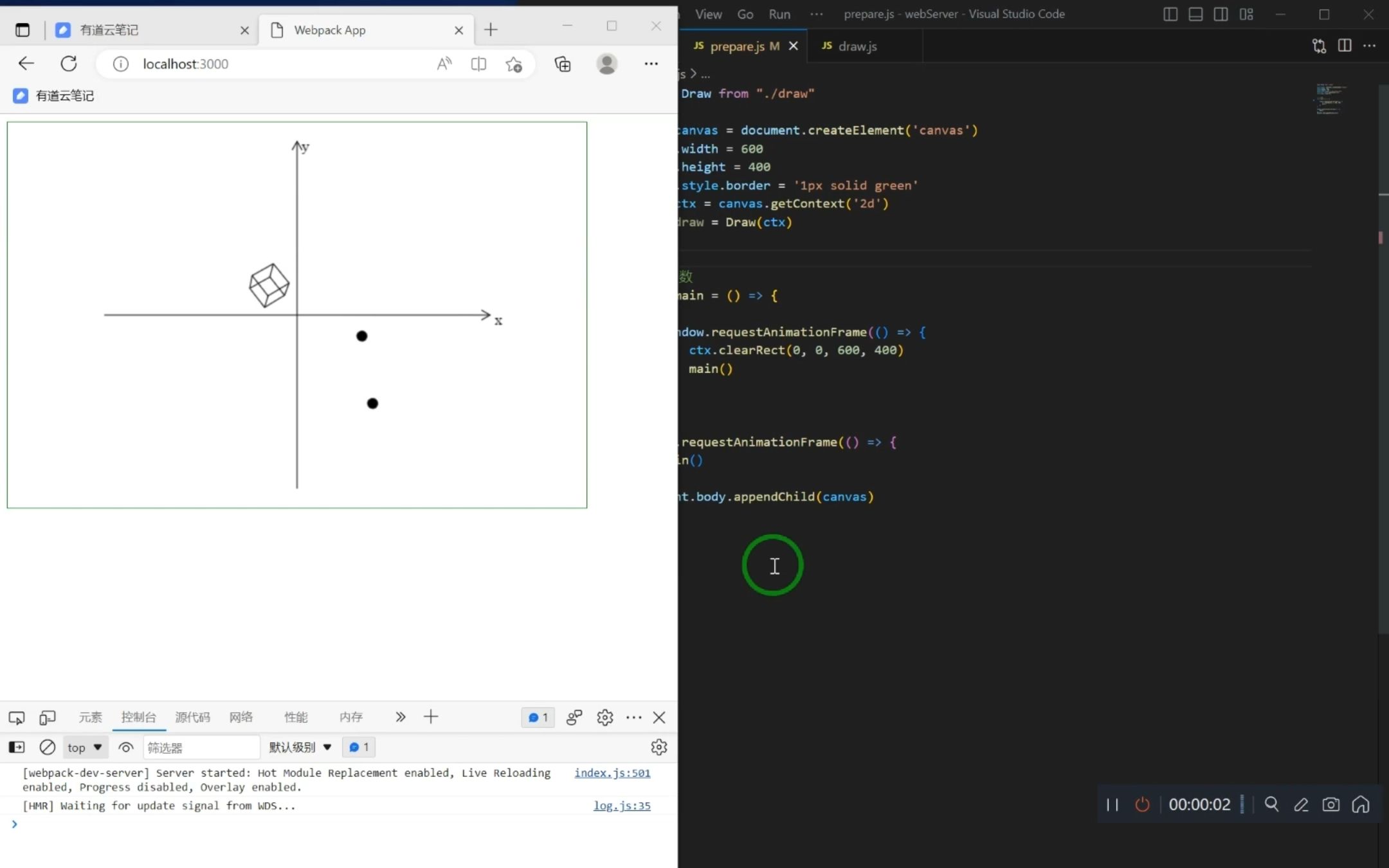Open the VS Code View menu
1389x868 pixels.
(x=709, y=14)
